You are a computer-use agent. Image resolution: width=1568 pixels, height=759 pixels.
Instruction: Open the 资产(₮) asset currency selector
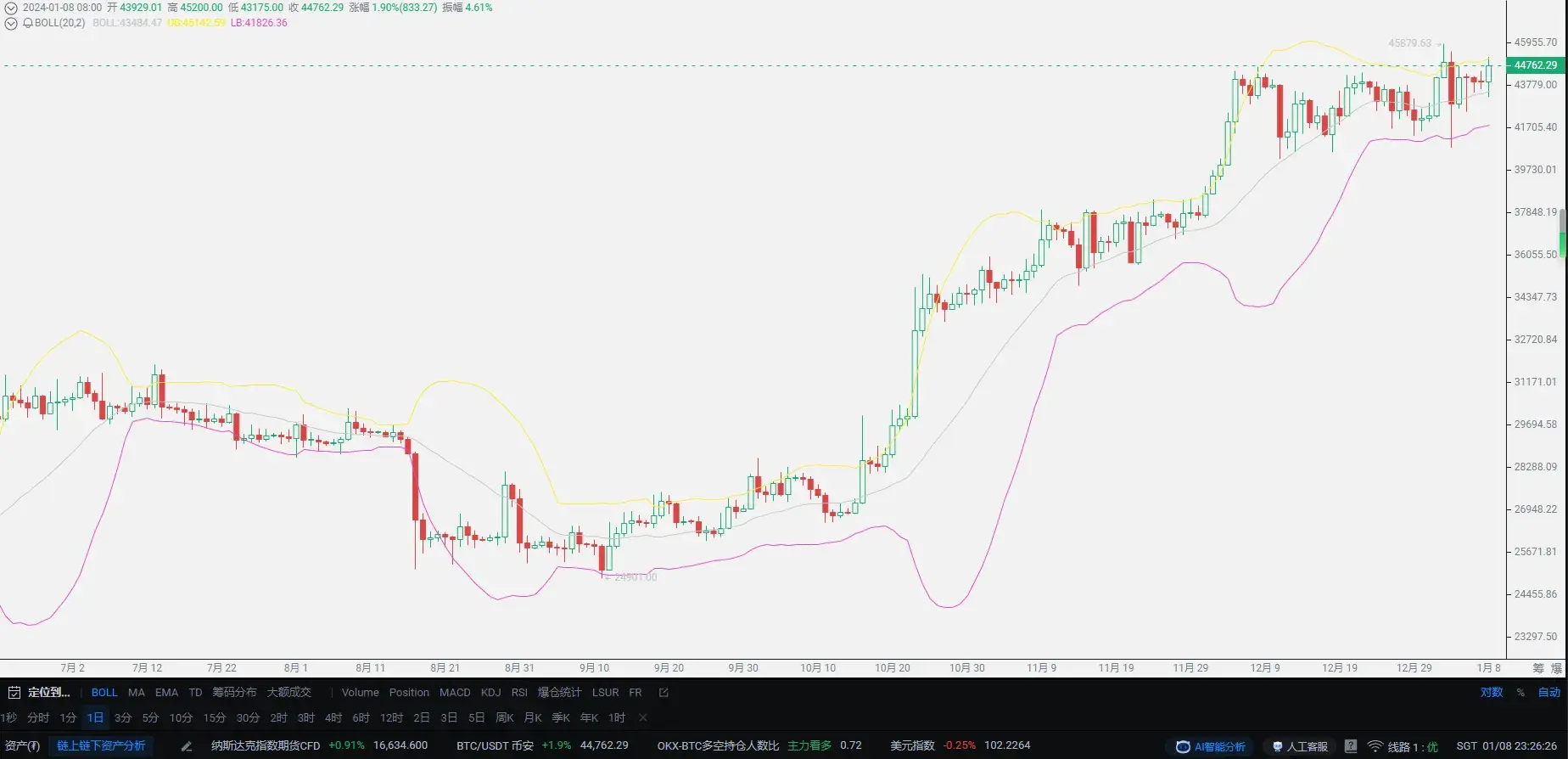pos(22,746)
